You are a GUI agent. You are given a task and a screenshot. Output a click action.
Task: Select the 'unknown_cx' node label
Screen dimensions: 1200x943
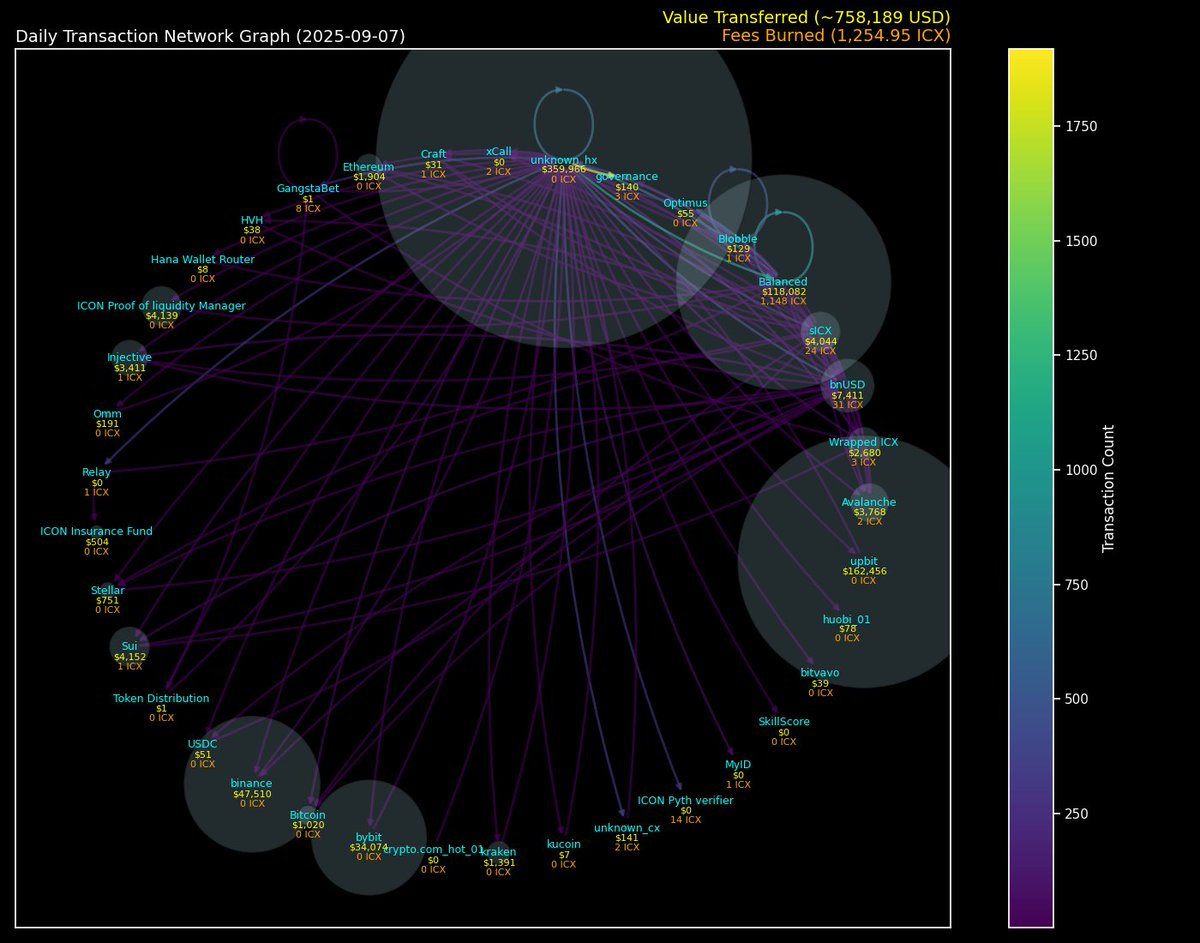pos(627,828)
